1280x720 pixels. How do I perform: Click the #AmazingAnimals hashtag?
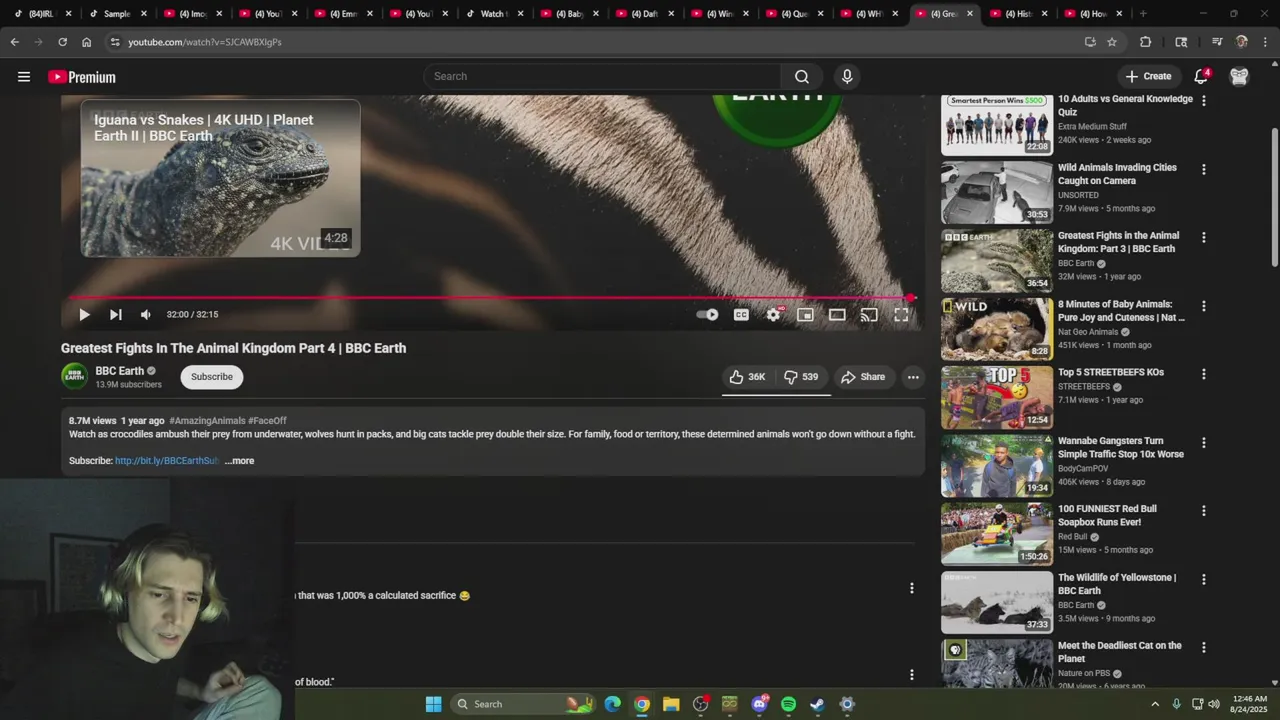click(207, 421)
